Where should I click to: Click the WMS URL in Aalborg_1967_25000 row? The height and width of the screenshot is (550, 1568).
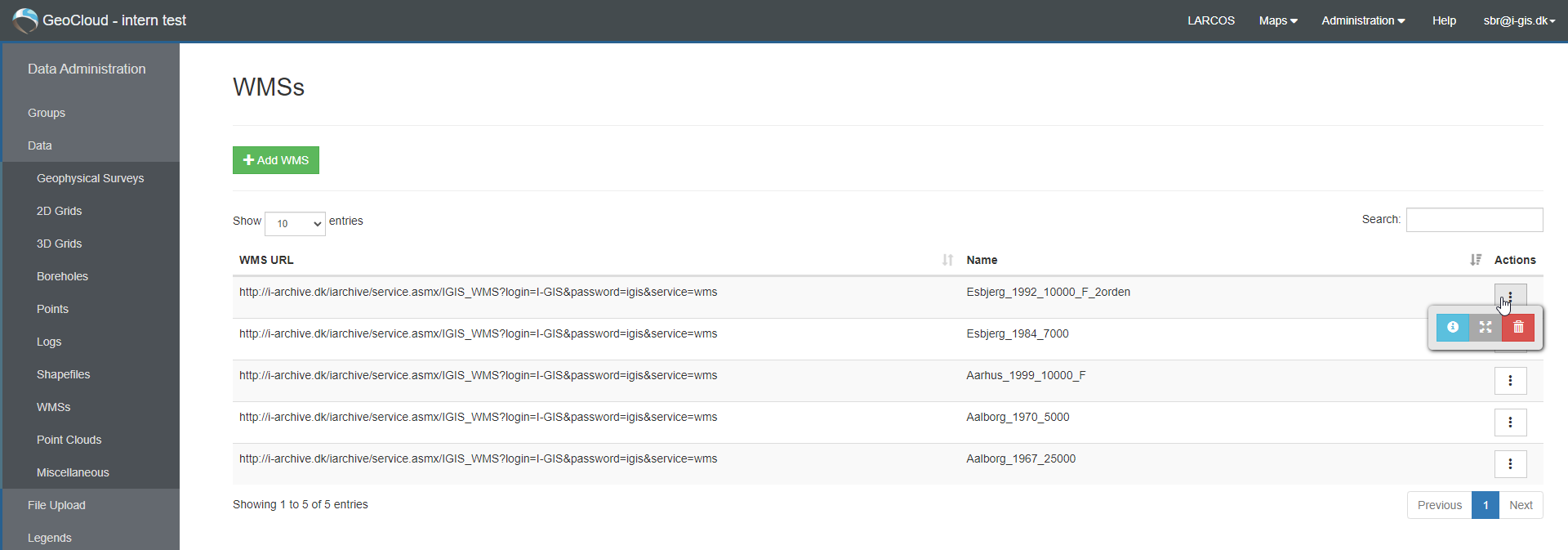[479, 458]
